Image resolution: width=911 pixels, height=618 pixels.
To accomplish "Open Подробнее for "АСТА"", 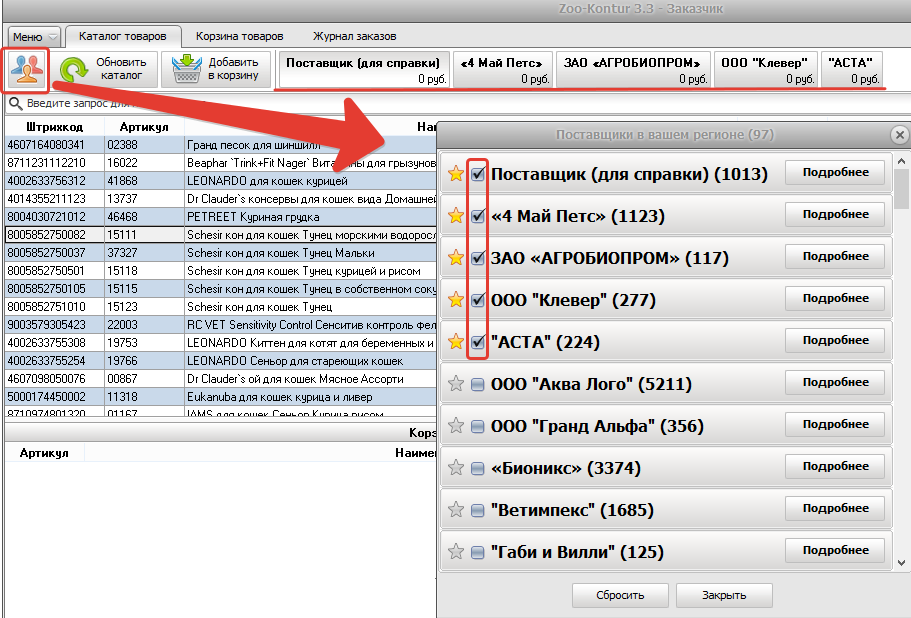I will [835, 340].
